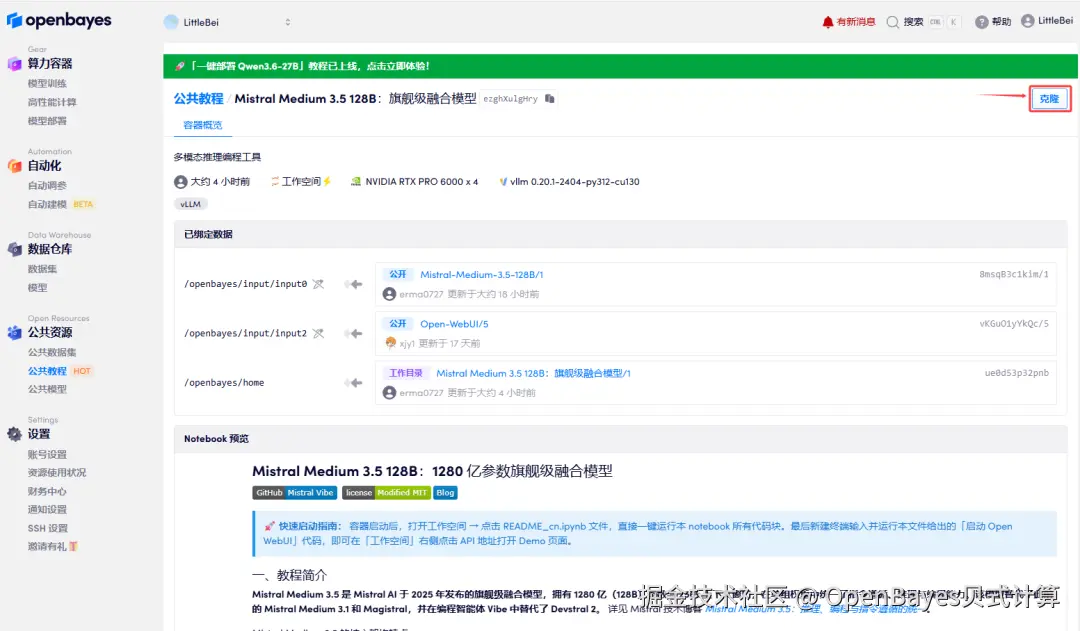The height and width of the screenshot is (631, 1080).
Task: Click the NVIDIA RTX PRO 6000 x 4 icon
Action: pos(356,182)
